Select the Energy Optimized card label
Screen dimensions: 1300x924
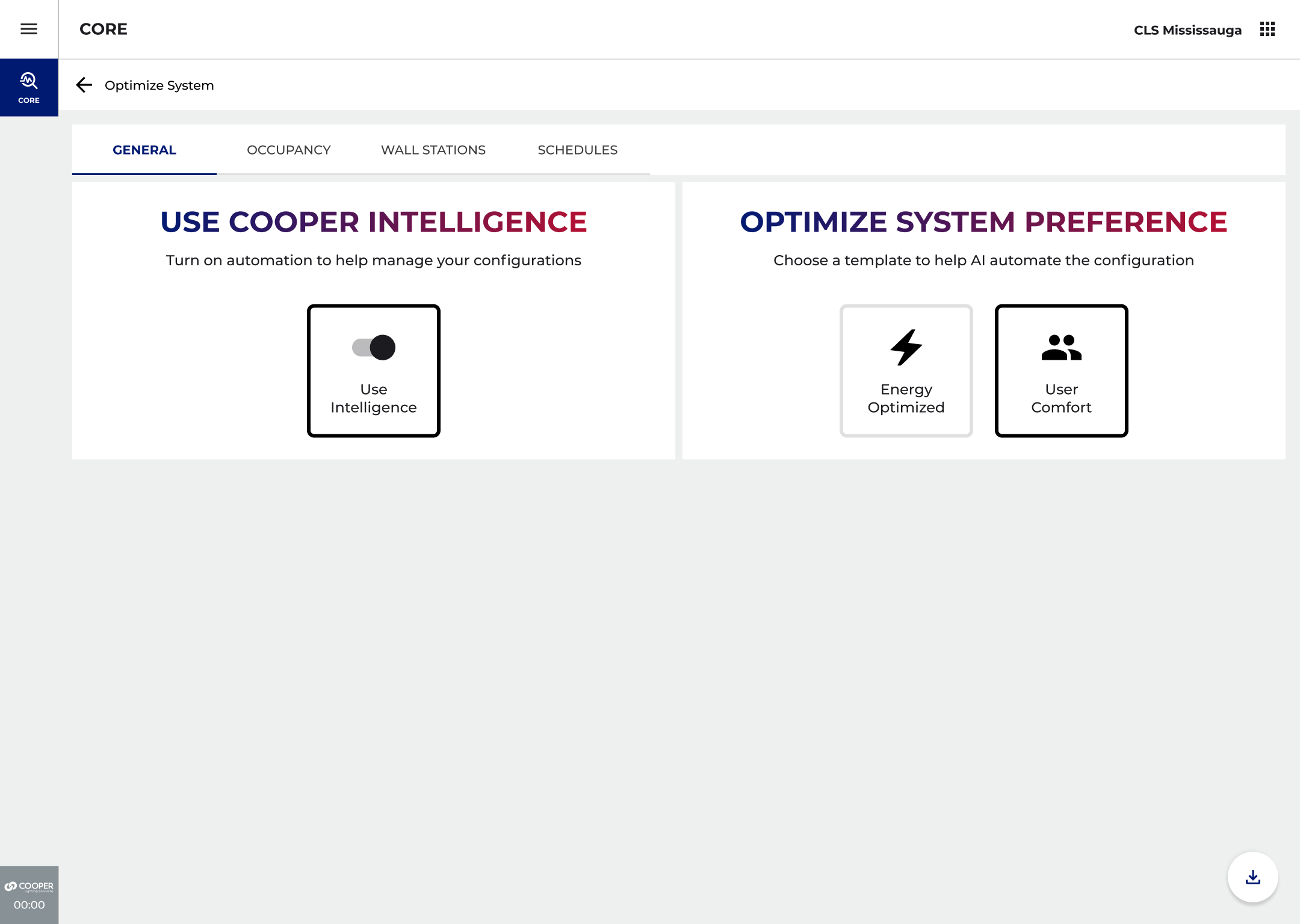coord(906,398)
